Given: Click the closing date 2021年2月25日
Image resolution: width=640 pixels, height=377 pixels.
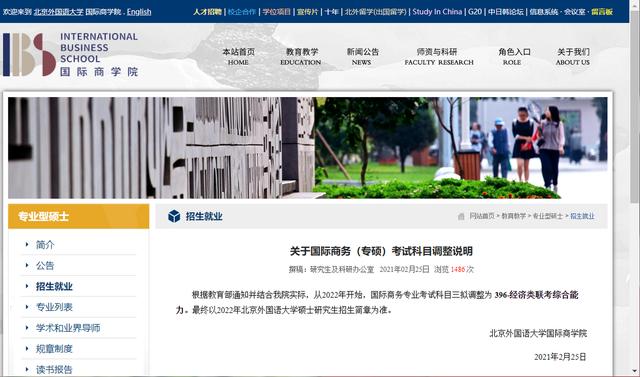Looking at the screenshot, I should (560, 357).
